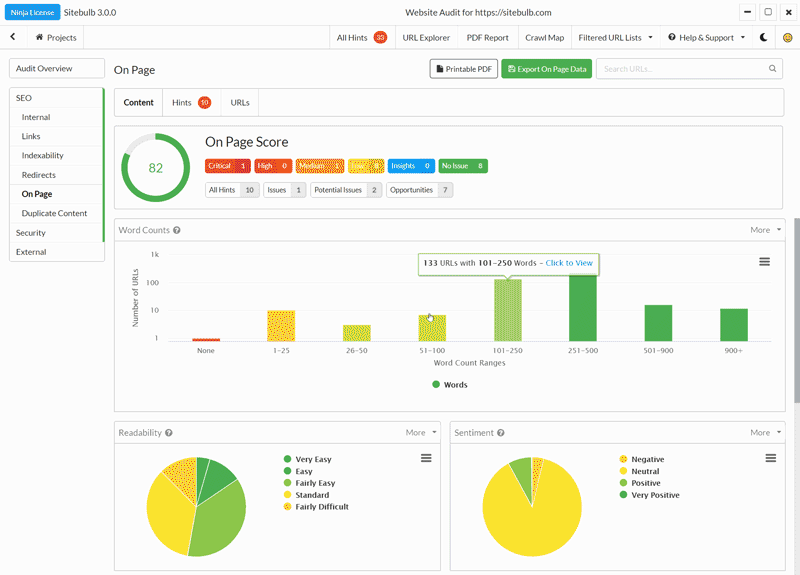This screenshot has height=575, width=800.
Task: Click the back arrow icon
Action: (13, 37)
